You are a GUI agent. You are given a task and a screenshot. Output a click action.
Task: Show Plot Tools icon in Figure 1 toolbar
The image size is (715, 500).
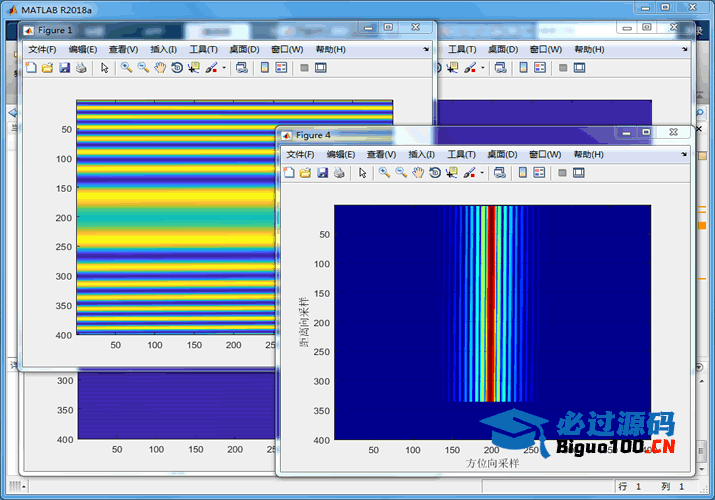[321, 68]
